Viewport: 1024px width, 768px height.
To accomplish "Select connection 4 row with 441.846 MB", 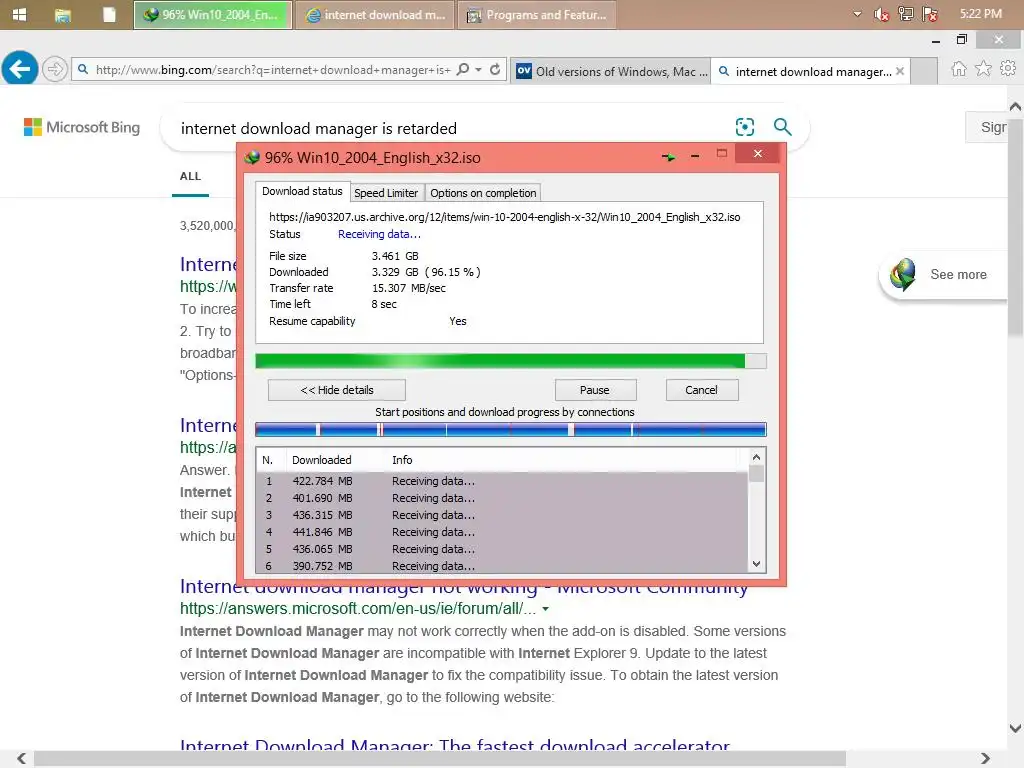I will (502, 532).
